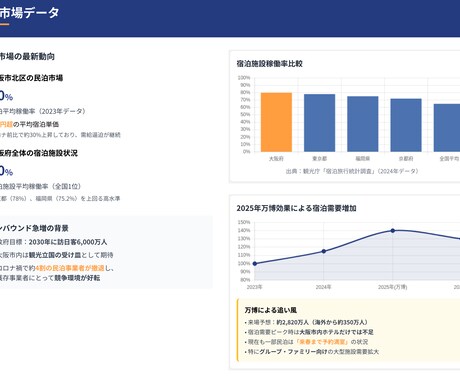Click the blue 京都府 bar
460x380 pixels.
click(x=406, y=125)
